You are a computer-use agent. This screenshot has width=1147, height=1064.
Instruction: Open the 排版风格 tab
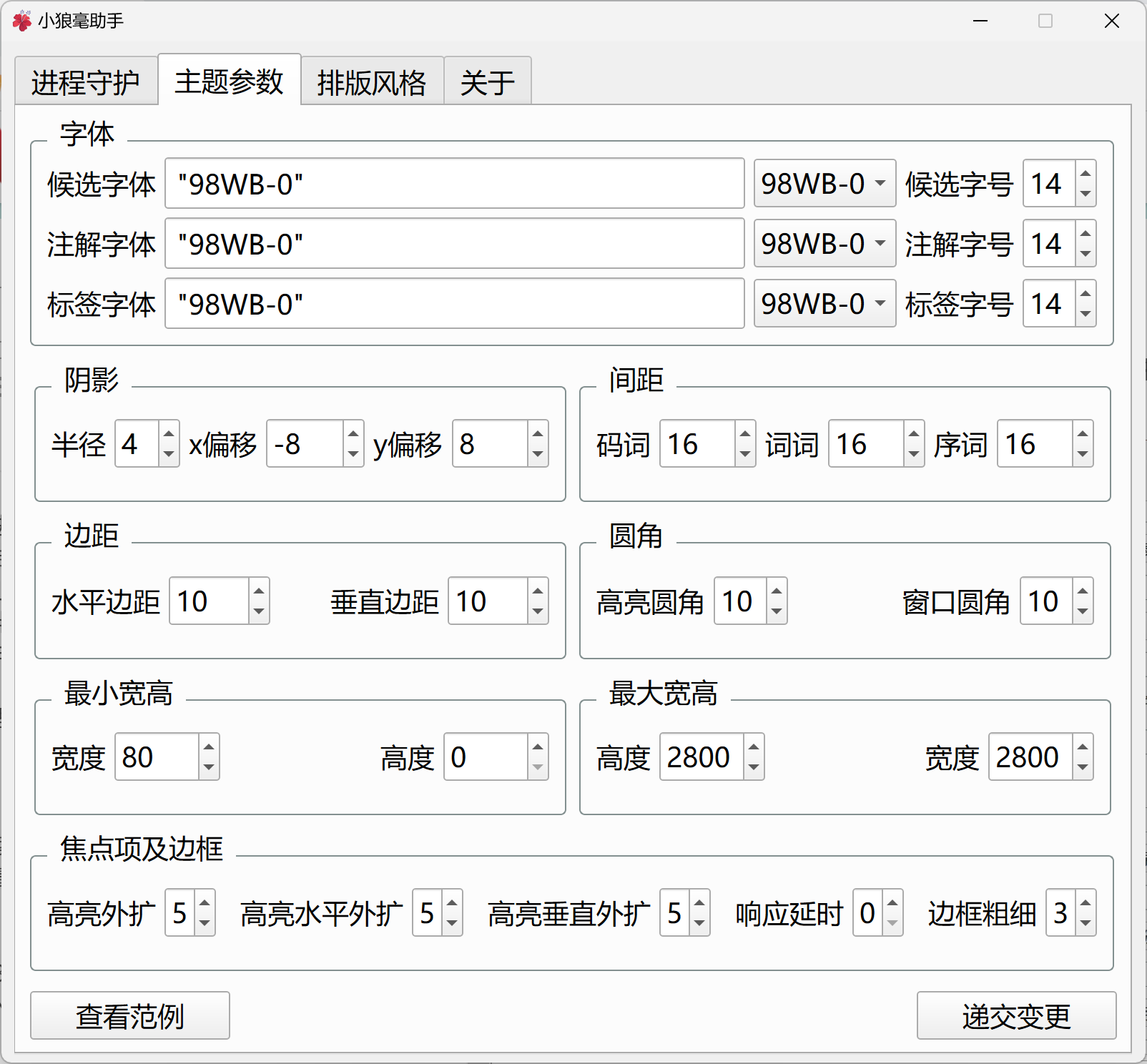[372, 82]
